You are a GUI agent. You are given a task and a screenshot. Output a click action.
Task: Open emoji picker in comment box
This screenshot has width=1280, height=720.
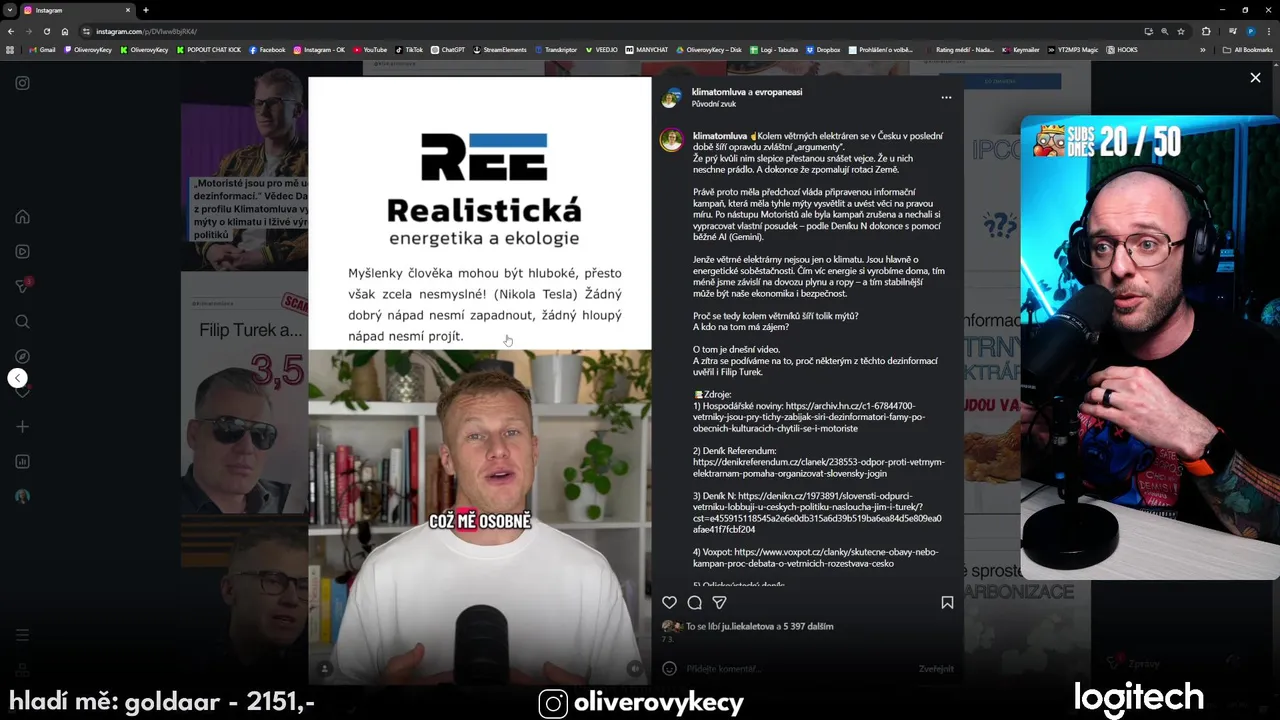669,668
